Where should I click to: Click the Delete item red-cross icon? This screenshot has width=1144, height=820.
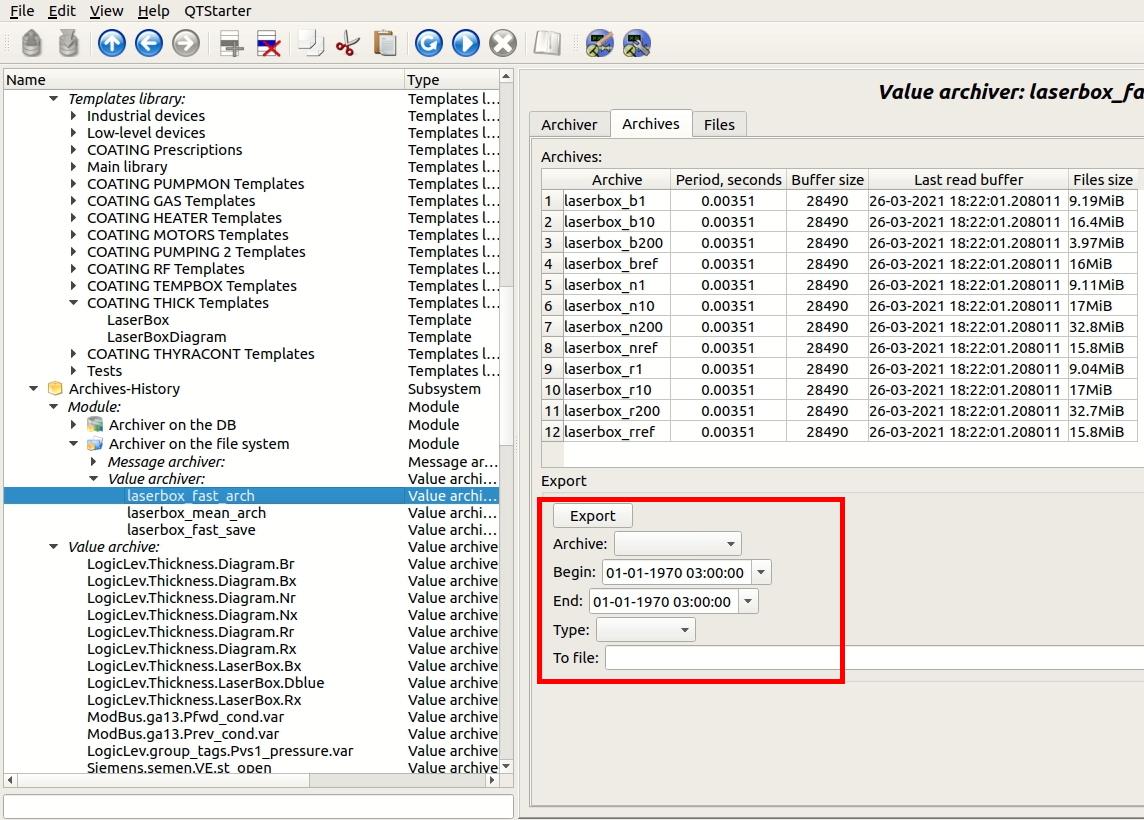[x=268, y=43]
